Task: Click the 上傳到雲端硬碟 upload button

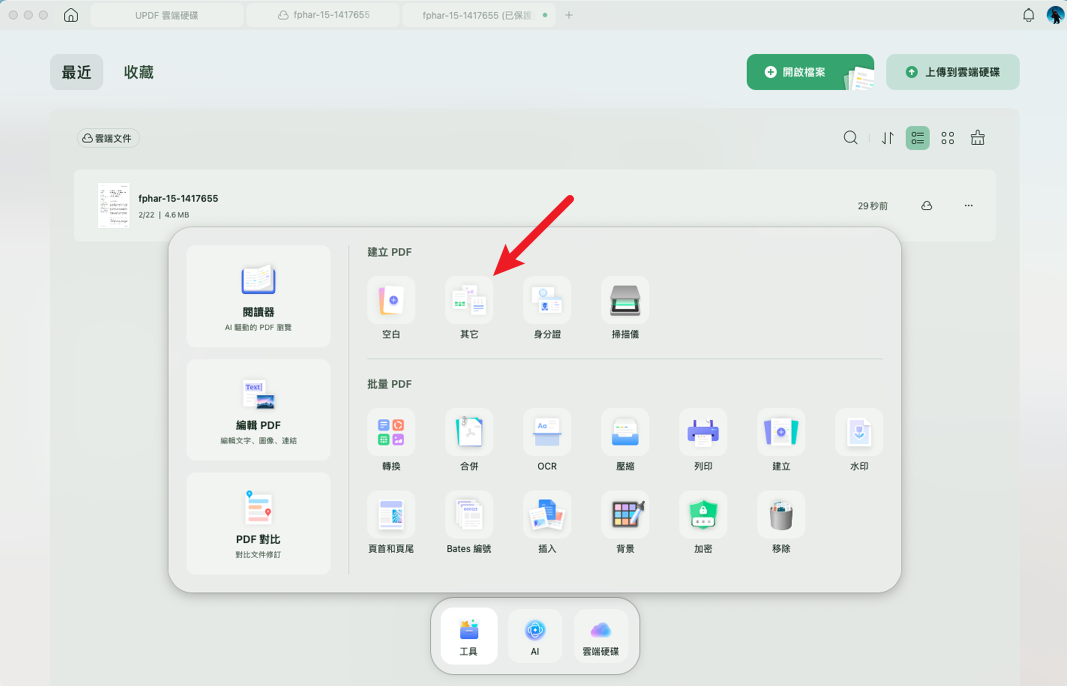Action: click(953, 72)
